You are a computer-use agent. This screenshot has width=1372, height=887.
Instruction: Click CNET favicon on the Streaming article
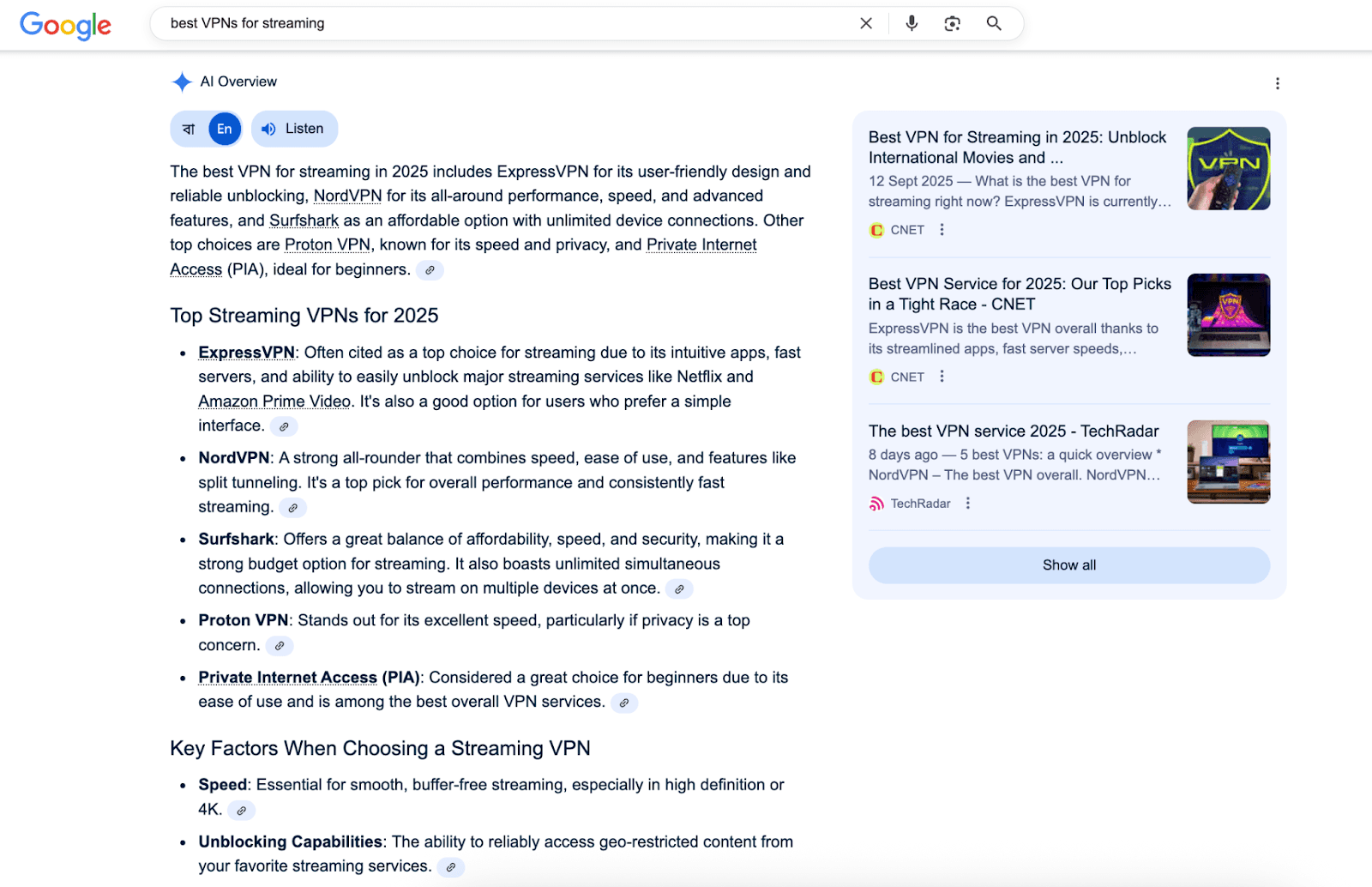(876, 230)
